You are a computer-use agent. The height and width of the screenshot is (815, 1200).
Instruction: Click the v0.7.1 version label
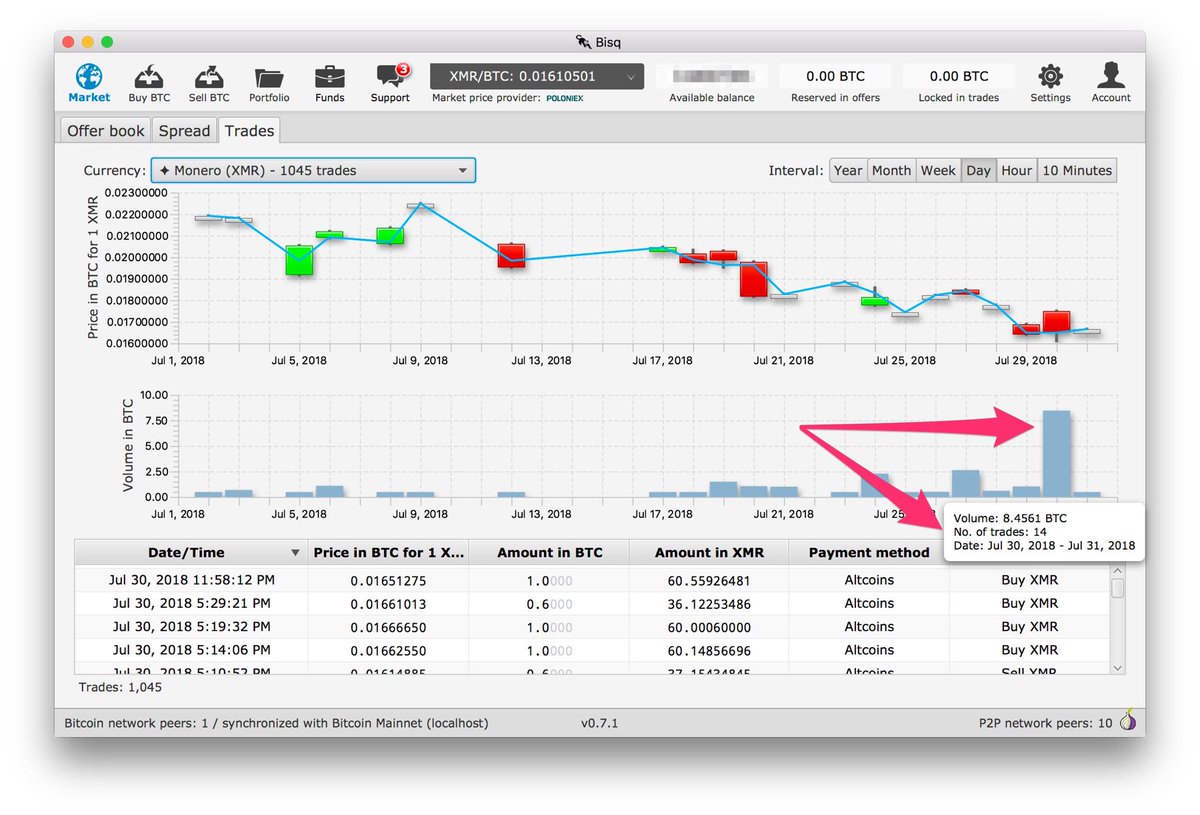pyautogui.click(x=599, y=722)
